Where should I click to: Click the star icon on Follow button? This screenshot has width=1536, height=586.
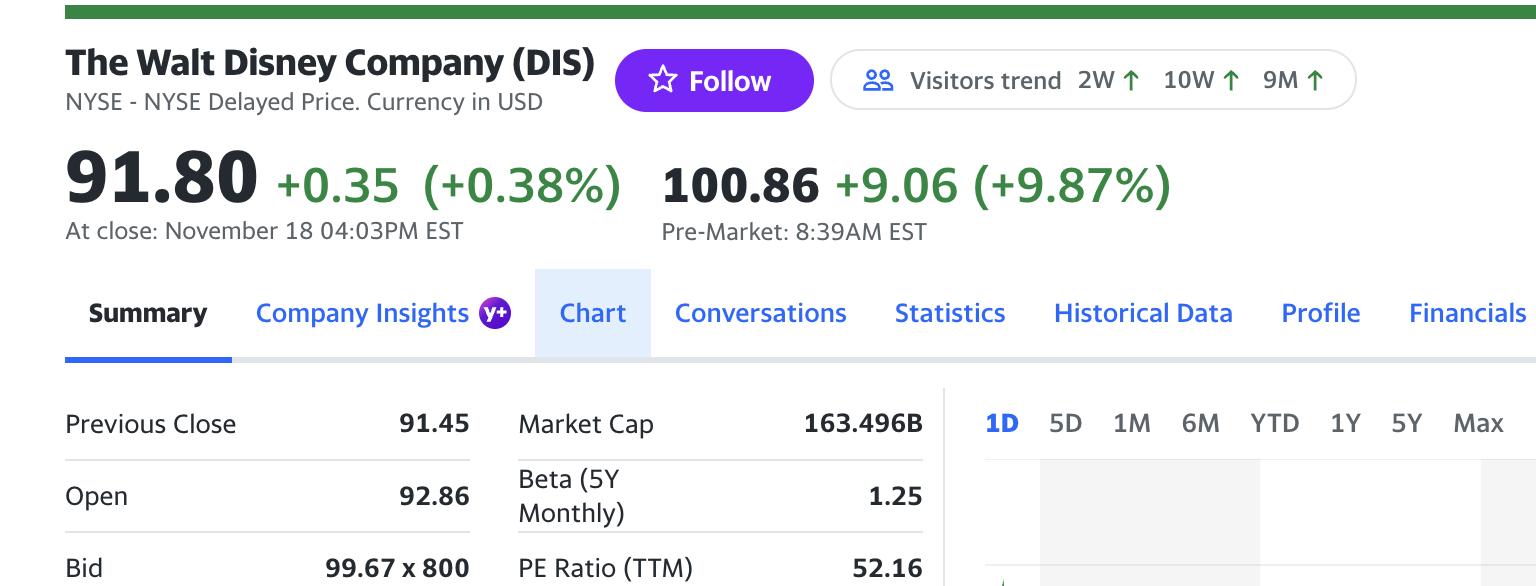662,80
